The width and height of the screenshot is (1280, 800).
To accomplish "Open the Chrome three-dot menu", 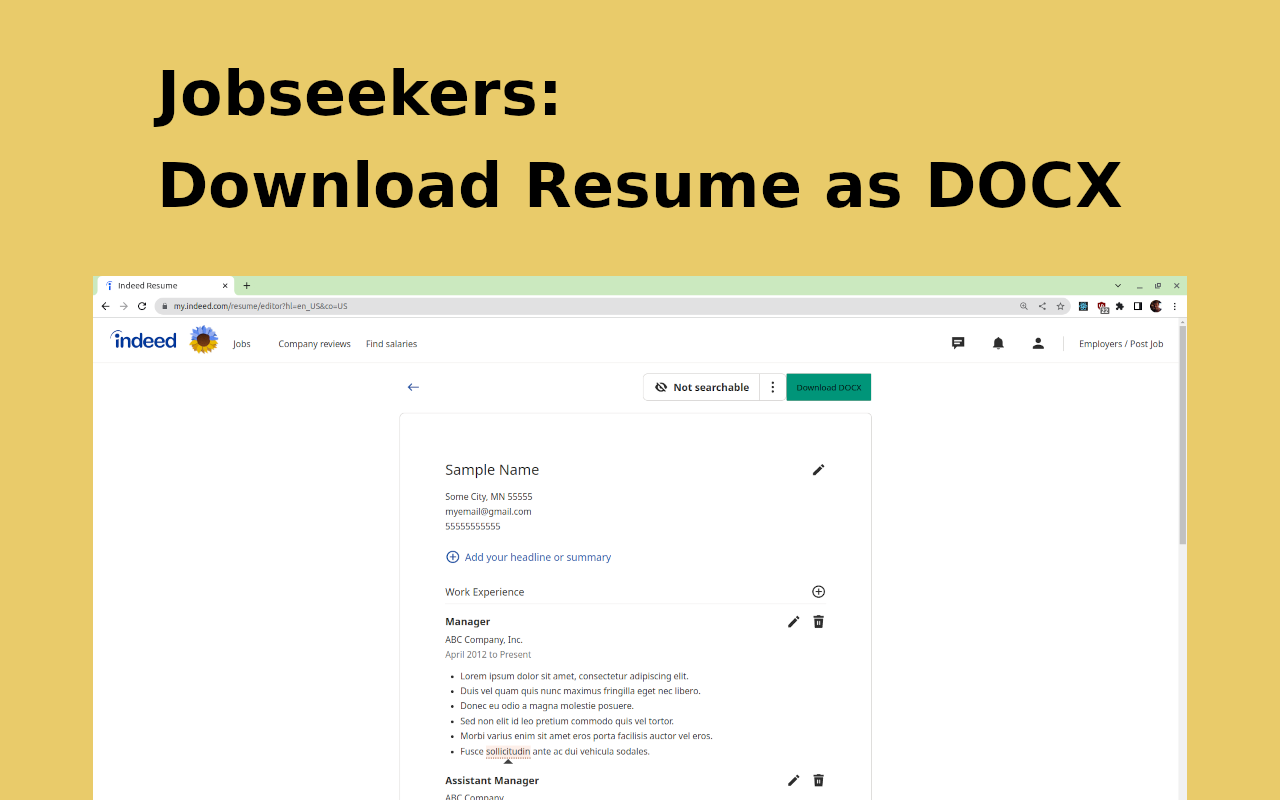I will pyautogui.click(x=1175, y=306).
